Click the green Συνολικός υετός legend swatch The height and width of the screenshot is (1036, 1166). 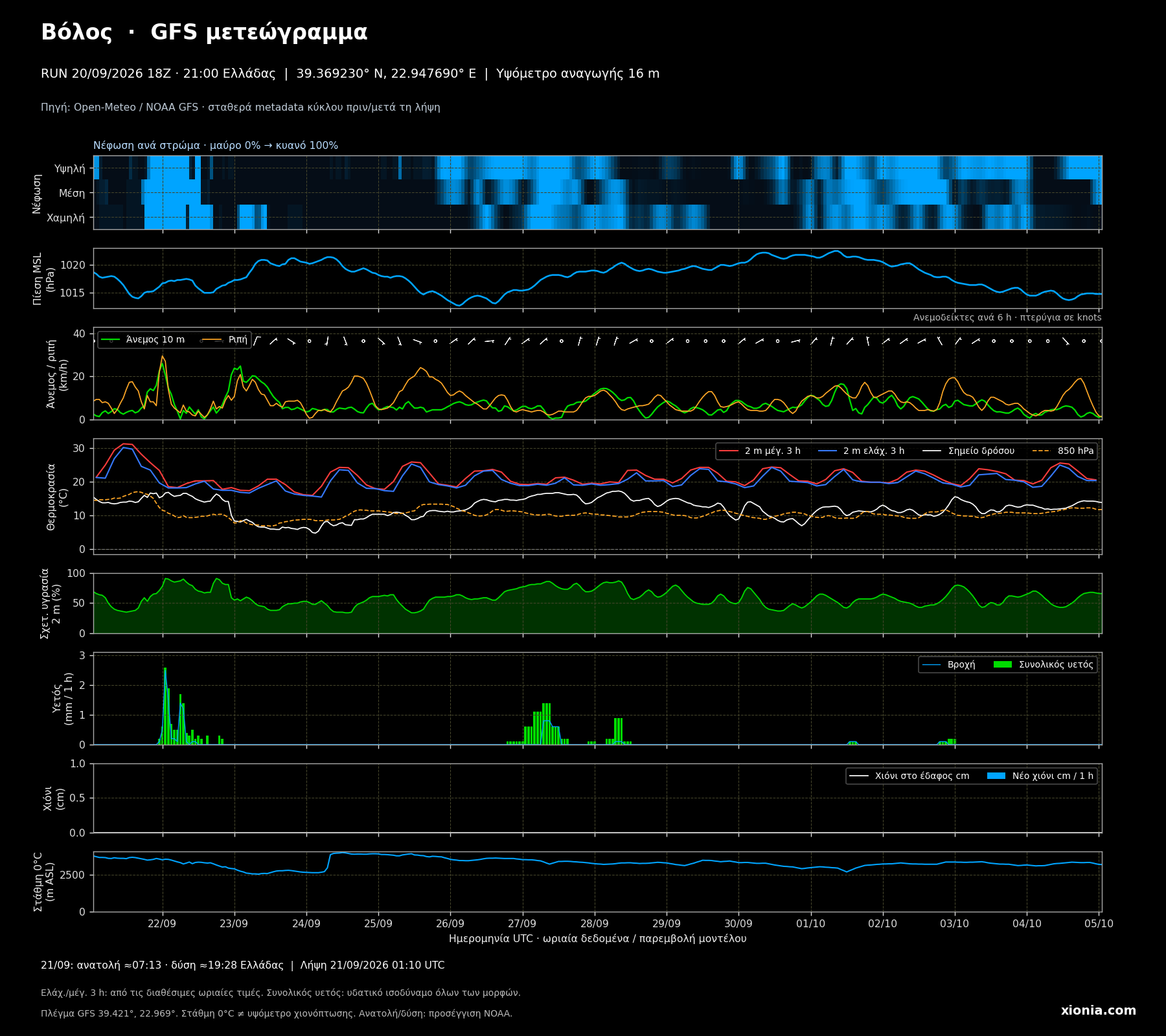pos(1002,664)
